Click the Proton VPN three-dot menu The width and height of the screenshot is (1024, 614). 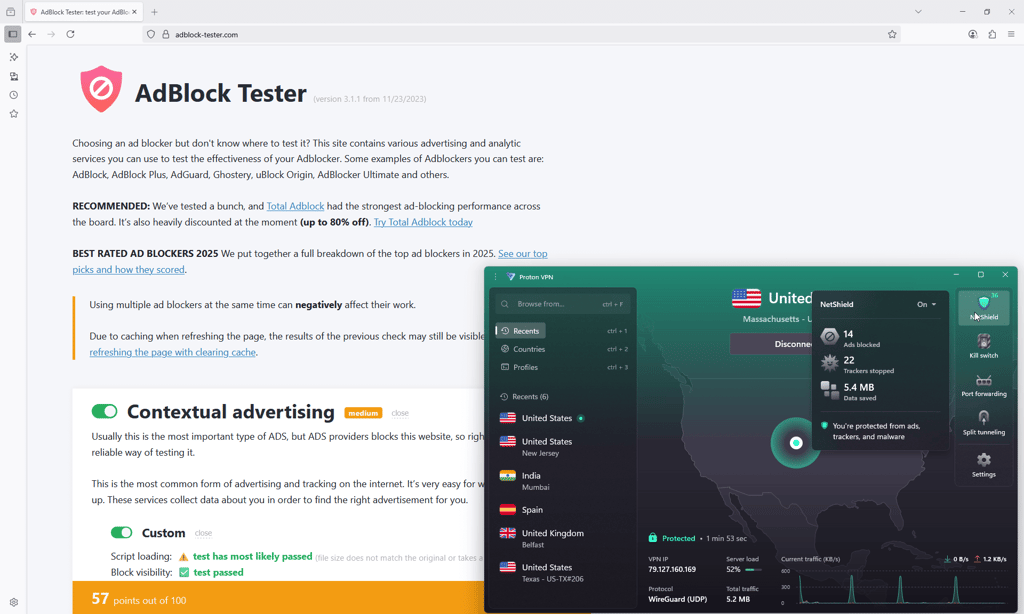(x=496, y=277)
